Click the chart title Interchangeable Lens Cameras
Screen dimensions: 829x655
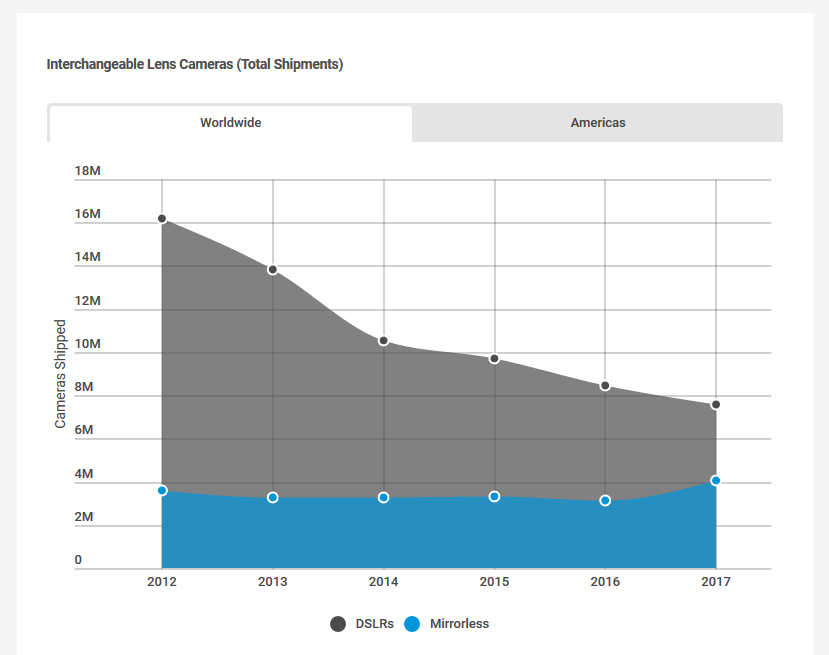click(194, 64)
